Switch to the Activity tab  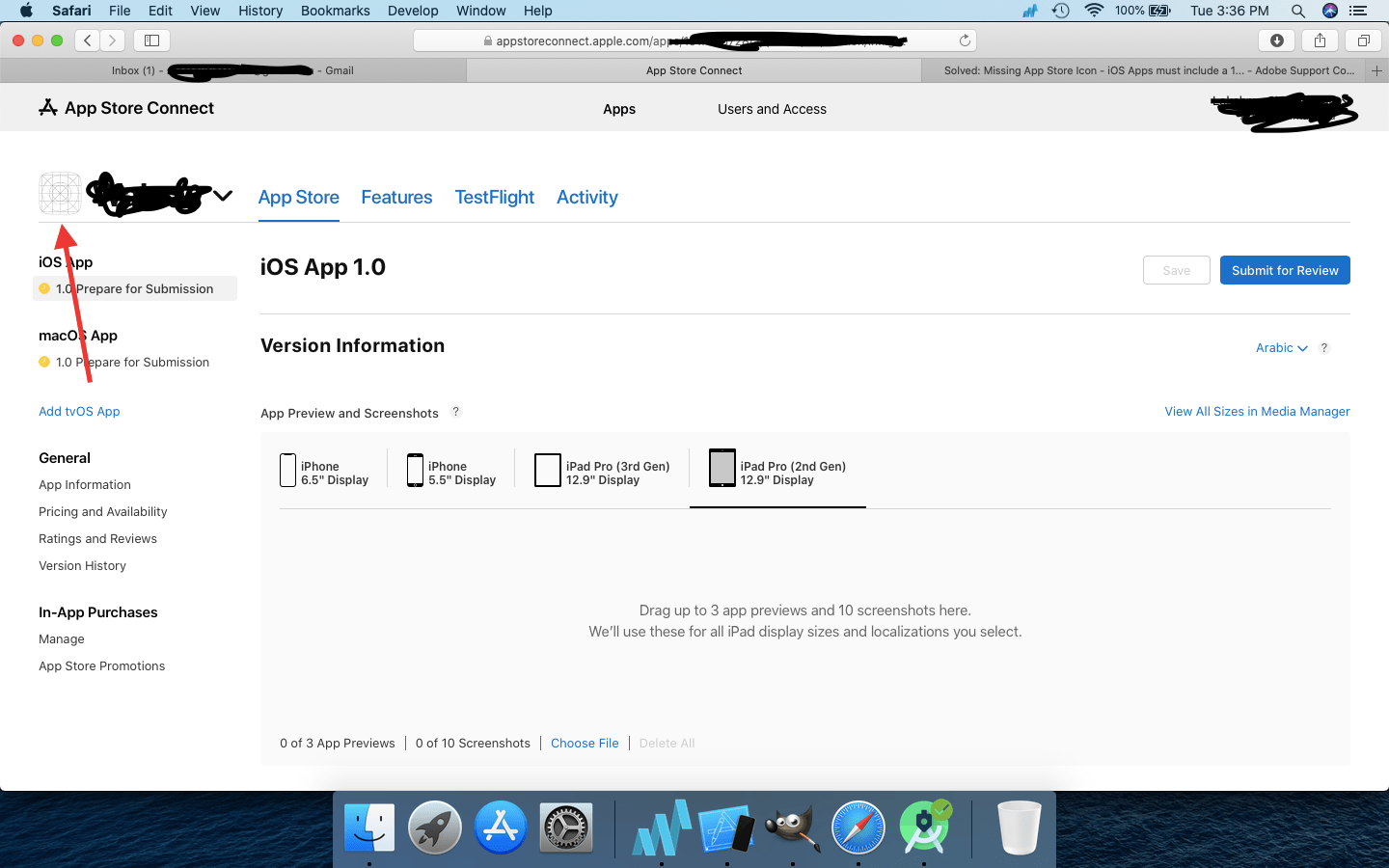click(587, 198)
